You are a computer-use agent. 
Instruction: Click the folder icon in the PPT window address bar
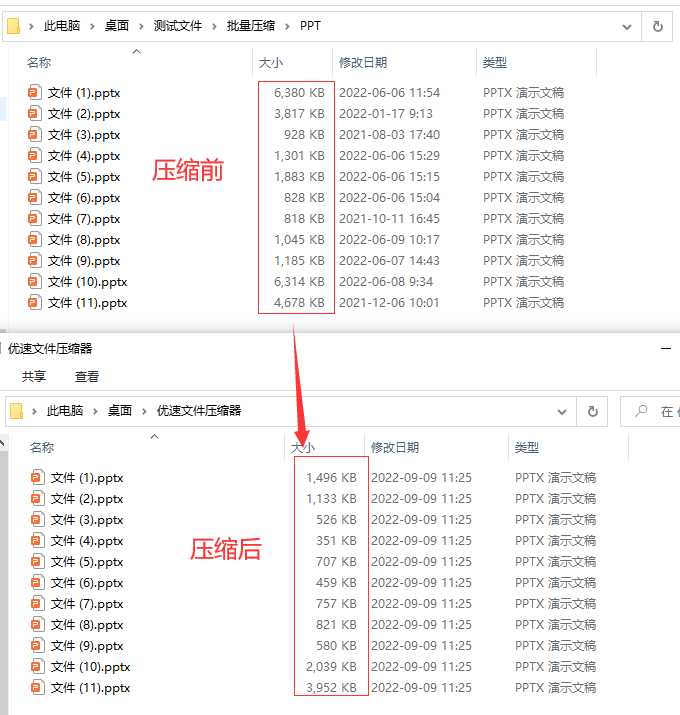pos(14,26)
